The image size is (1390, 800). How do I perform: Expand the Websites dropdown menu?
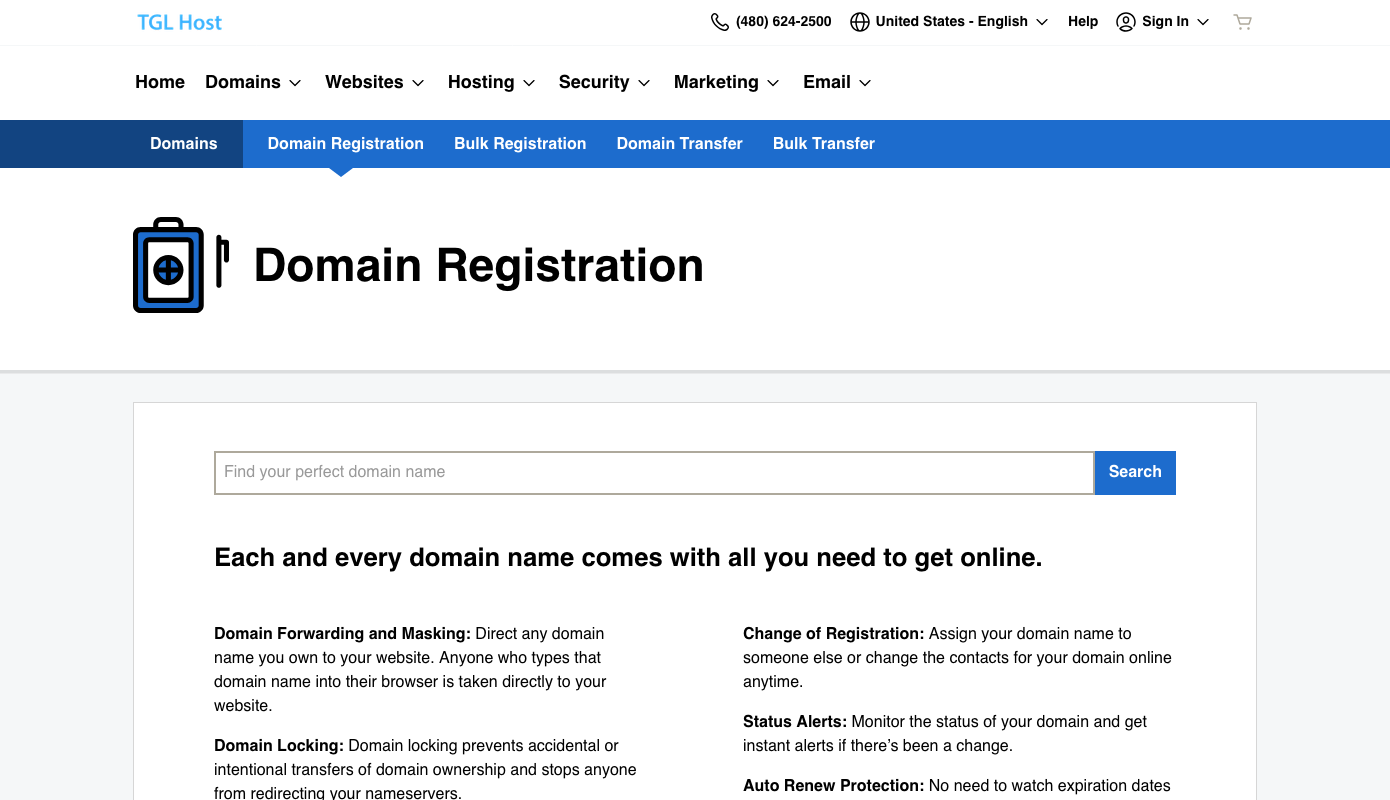coord(375,82)
